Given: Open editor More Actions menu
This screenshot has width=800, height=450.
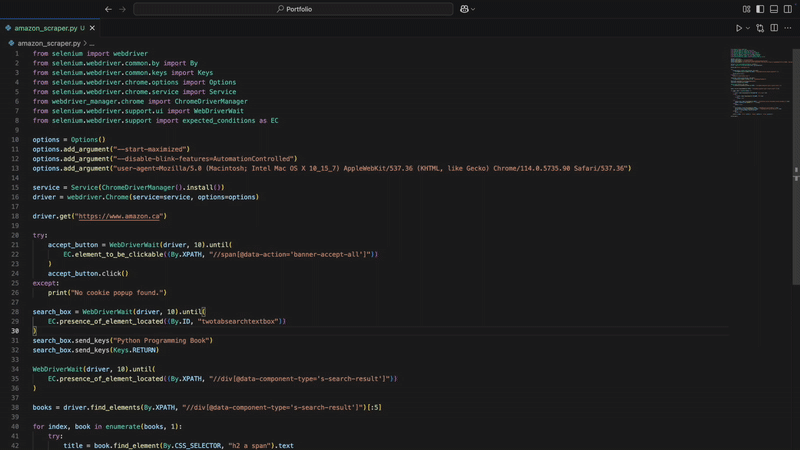Looking at the screenshot, I should (x=788, y=28).
